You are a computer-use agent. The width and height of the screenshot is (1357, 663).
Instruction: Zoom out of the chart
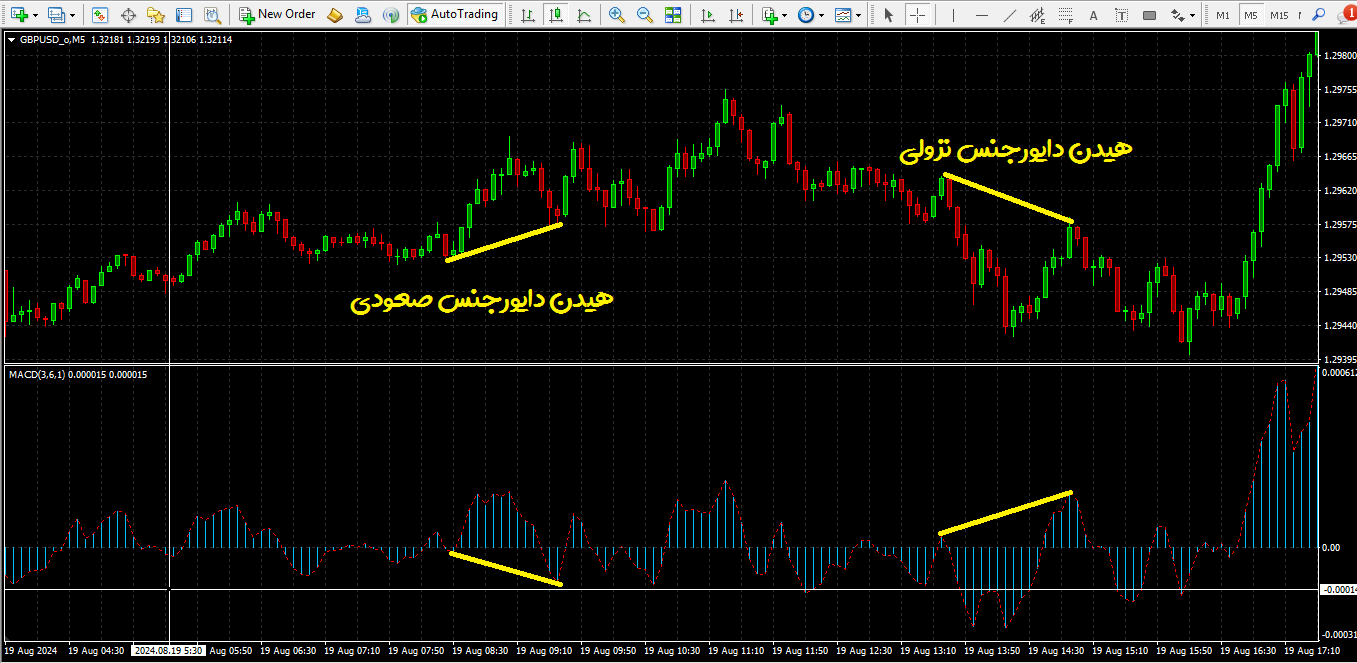645,15
